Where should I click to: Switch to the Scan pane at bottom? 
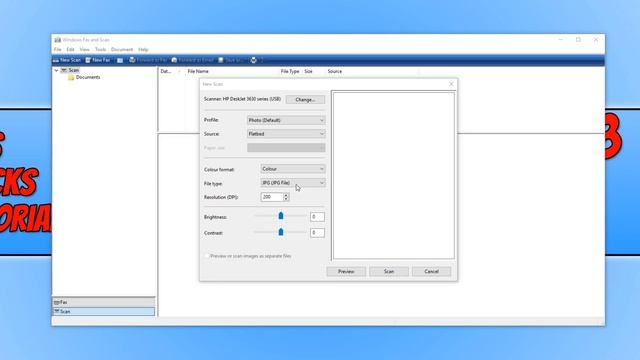(x=104, y=311)
